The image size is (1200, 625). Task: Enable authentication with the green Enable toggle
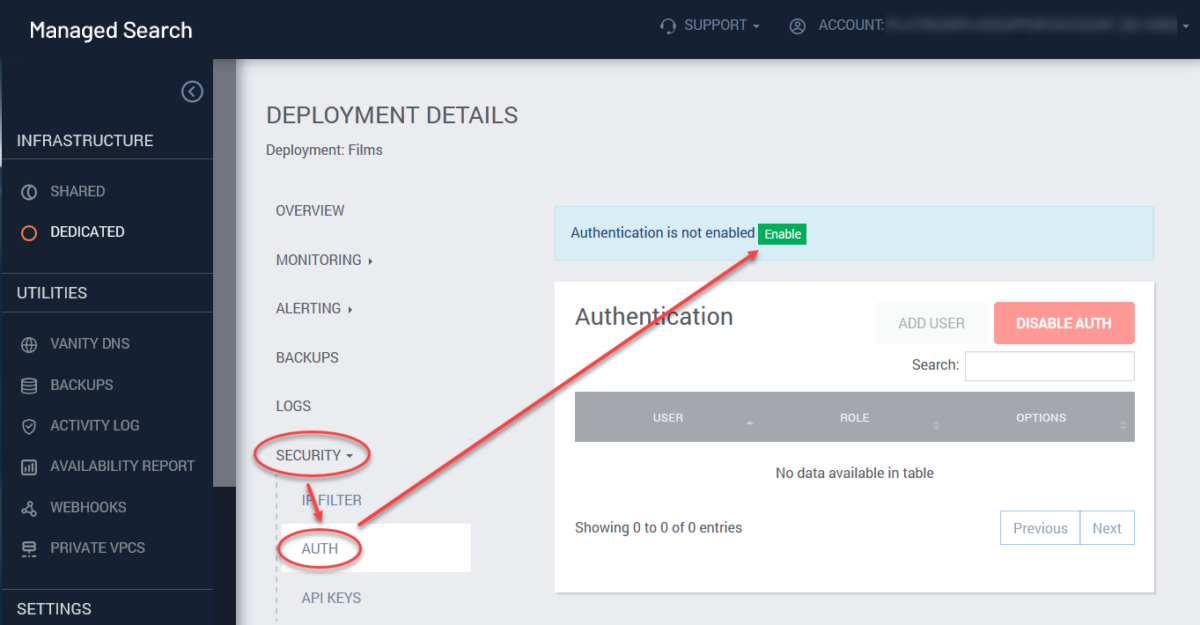[782, 233]
